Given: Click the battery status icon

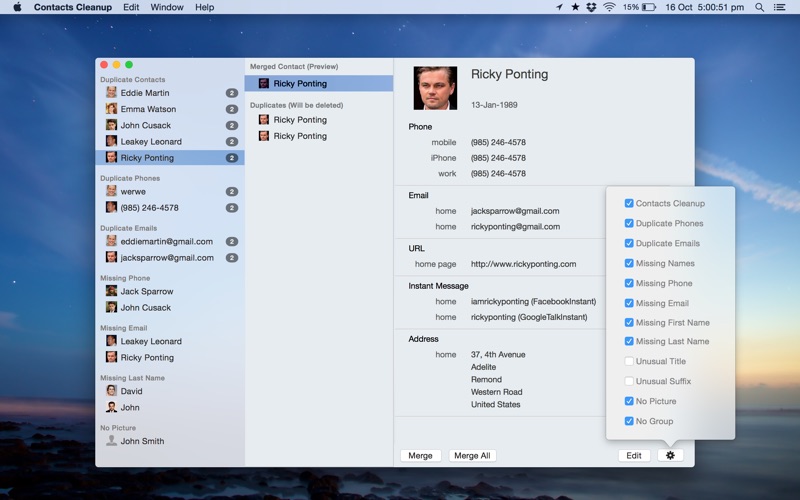Looking at the screenshot, I should (x=648, y=7).
